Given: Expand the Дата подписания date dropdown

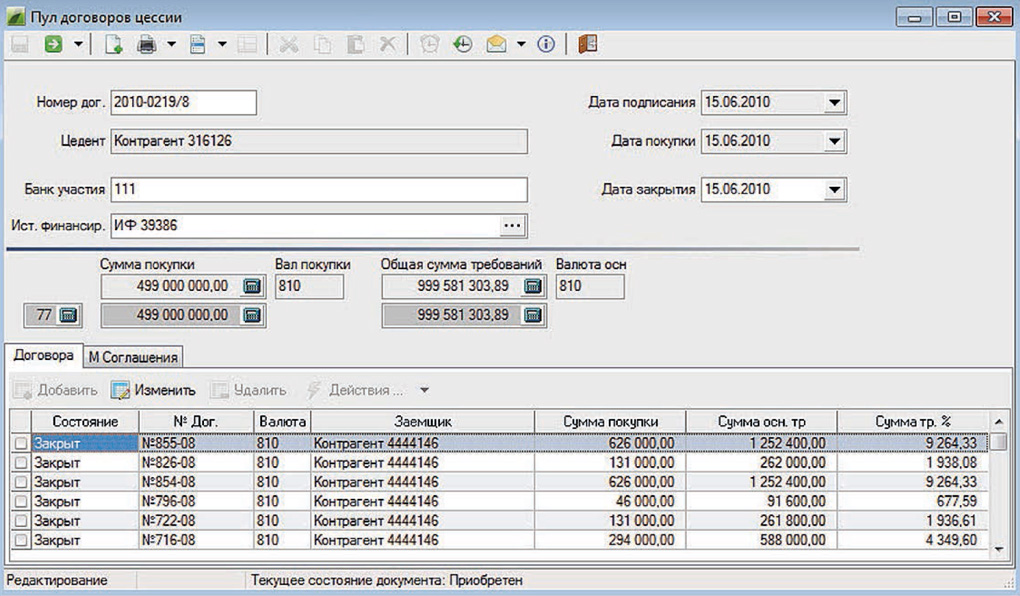Looking at the screenshot, I should tap(835, 103).
